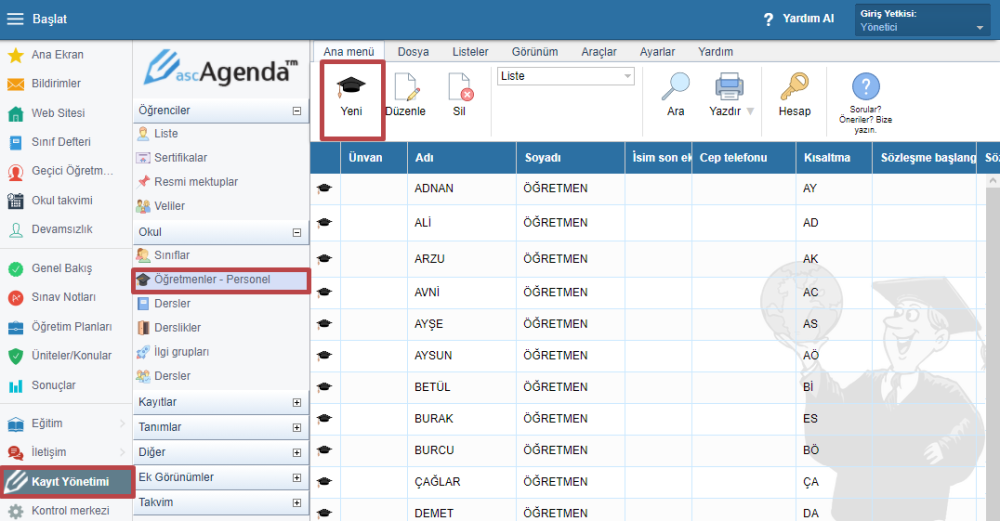Open Web Sitesi house icon
Viewport: 1000px width, 521px height.
[15, 114]
